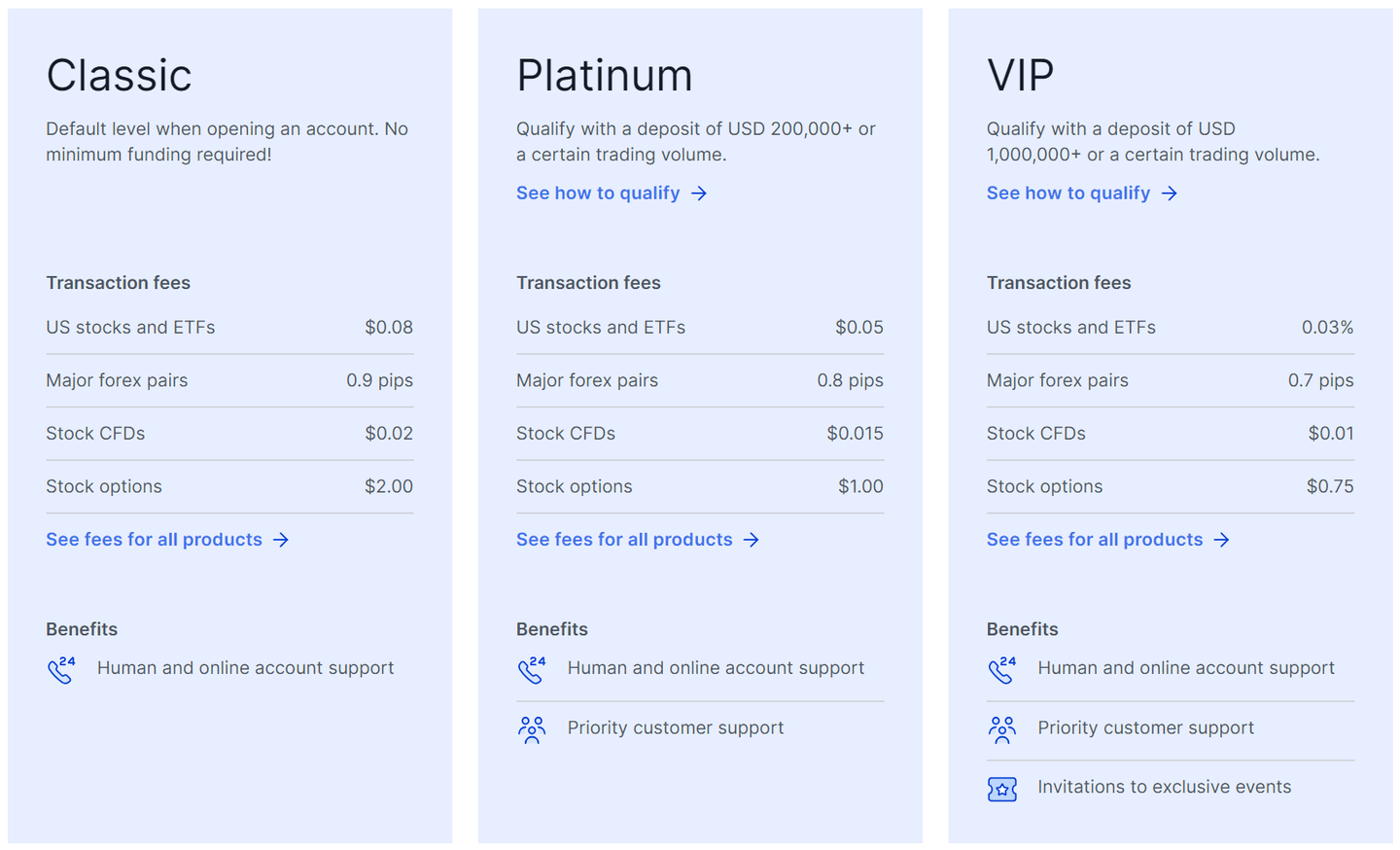Click the 24-hour phone icon in Platinum card

pos(532,669)
